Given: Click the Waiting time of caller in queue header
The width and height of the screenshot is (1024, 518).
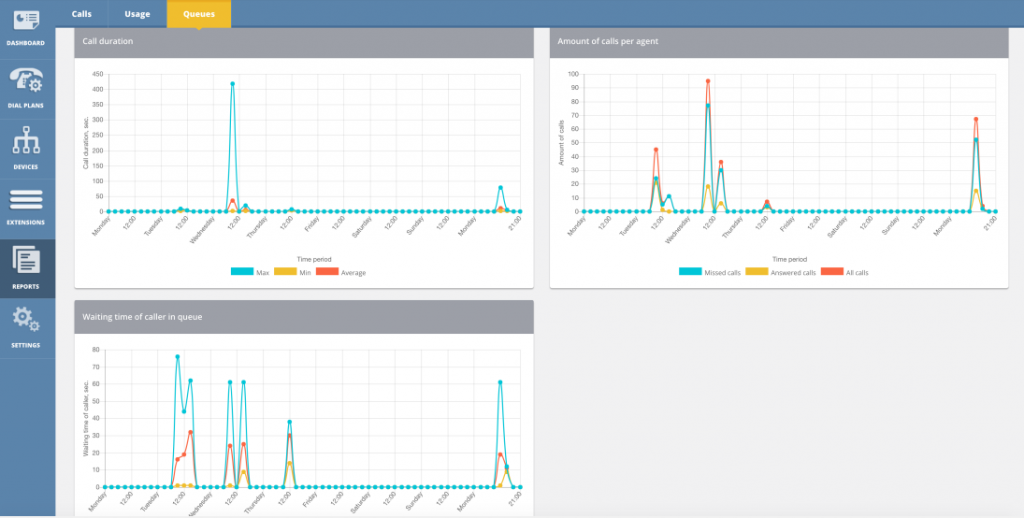Looking at the screenshot, I should (303, 317).
